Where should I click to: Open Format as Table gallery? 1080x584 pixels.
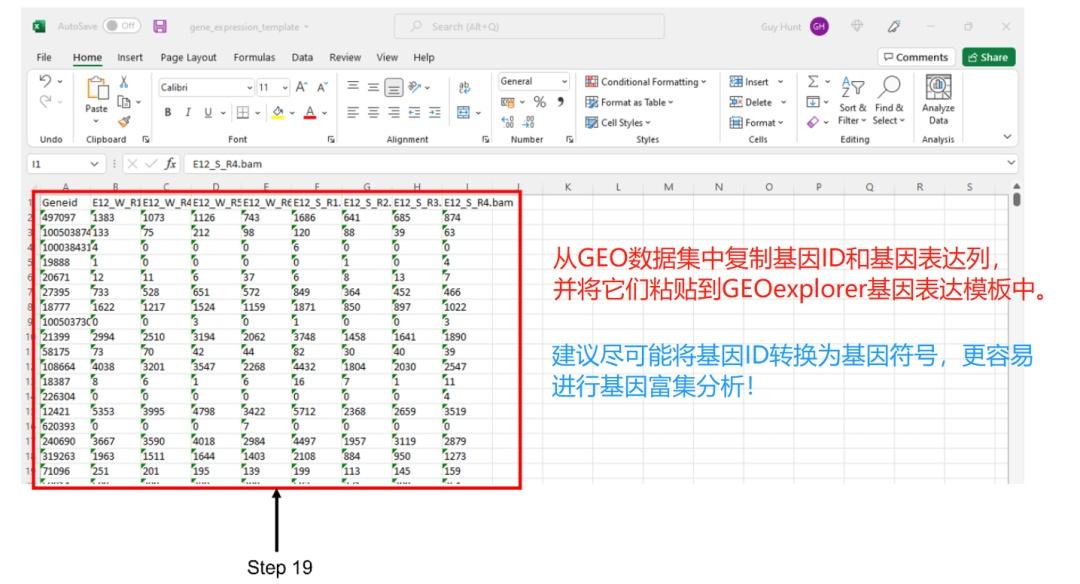[630, 101]
